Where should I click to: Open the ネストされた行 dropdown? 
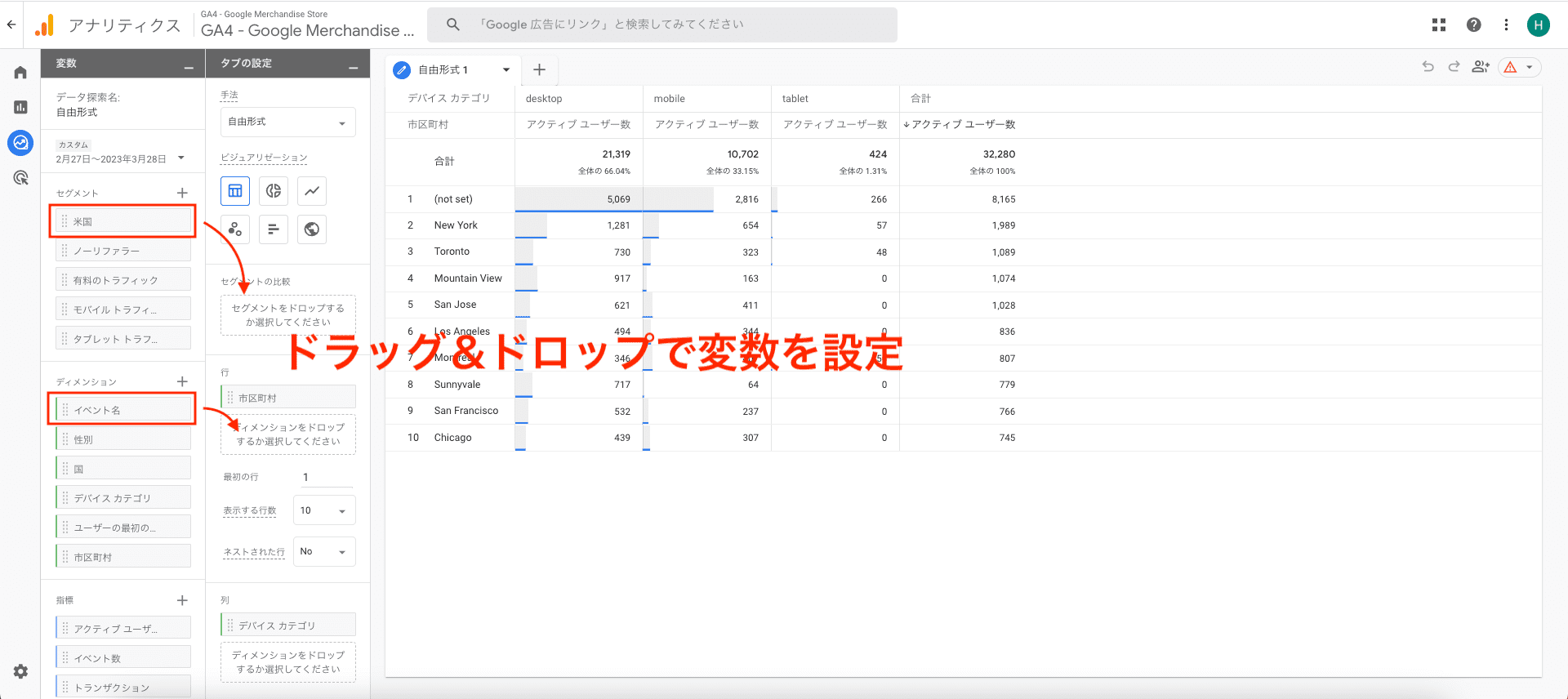[324, 551]
